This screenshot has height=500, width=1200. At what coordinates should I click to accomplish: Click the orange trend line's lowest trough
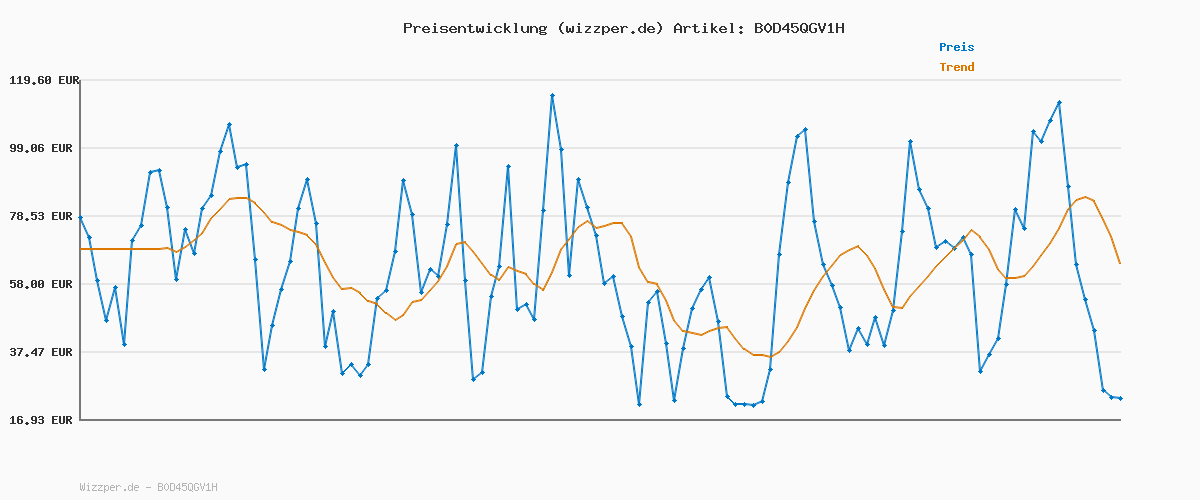(768, 356)
